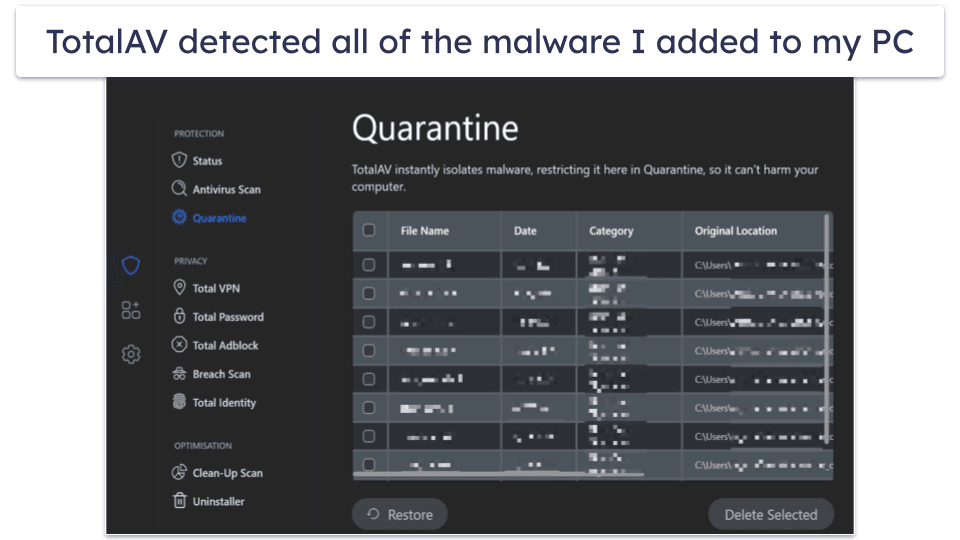The image size is (960, 540).
Task: Click the Total Adblock circle-x icon
Action: pyautogui.click(x=179, y=345)
